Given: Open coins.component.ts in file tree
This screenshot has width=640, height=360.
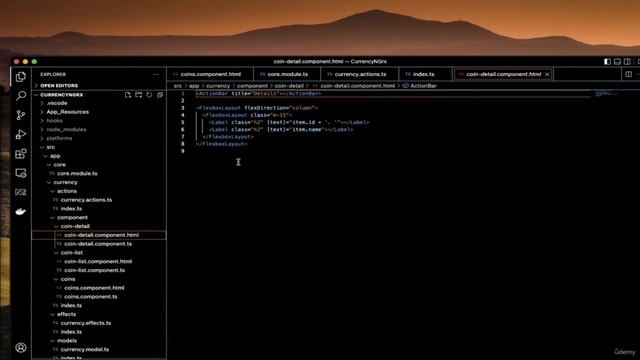Looking at the screenshot, I should click(x=99, y=297).
